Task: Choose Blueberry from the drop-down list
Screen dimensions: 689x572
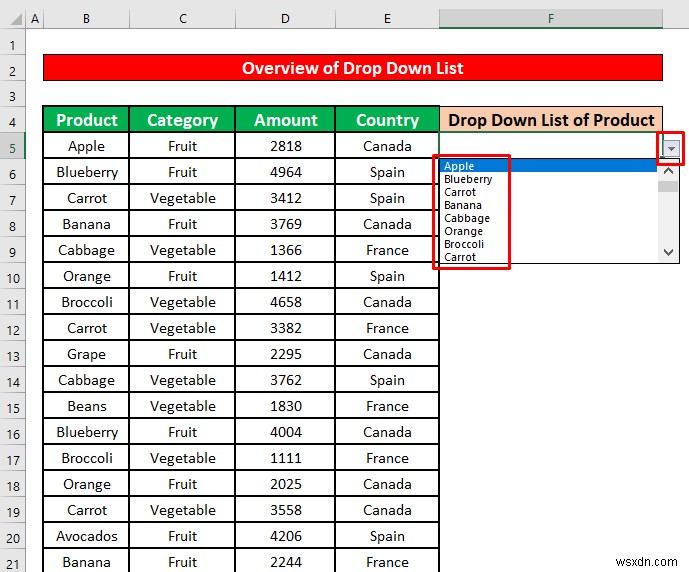Action: 548,179
